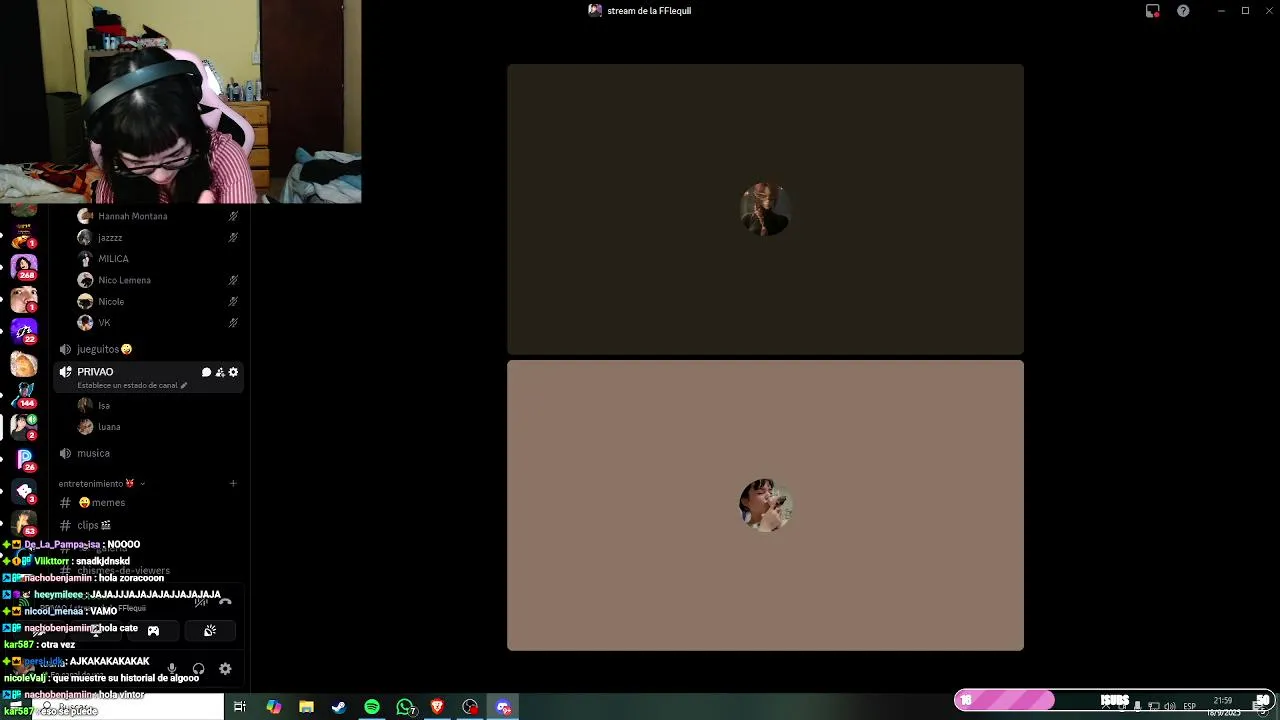The width and height of the screenshot is (1280, 720).
Task: Click the ESP language indicator
Action: point(1189,707)
